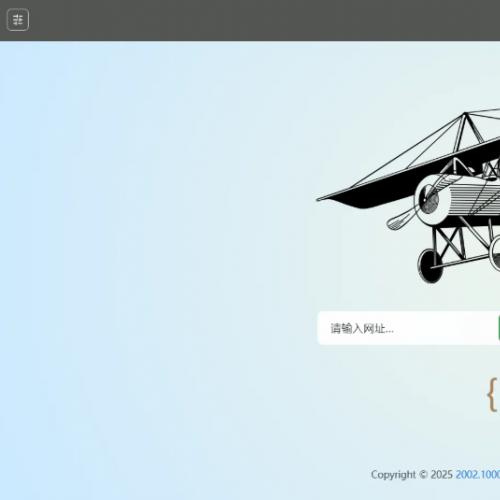
Task: Open the blue 2002.1000 footer link
Action: click(478, 474)
